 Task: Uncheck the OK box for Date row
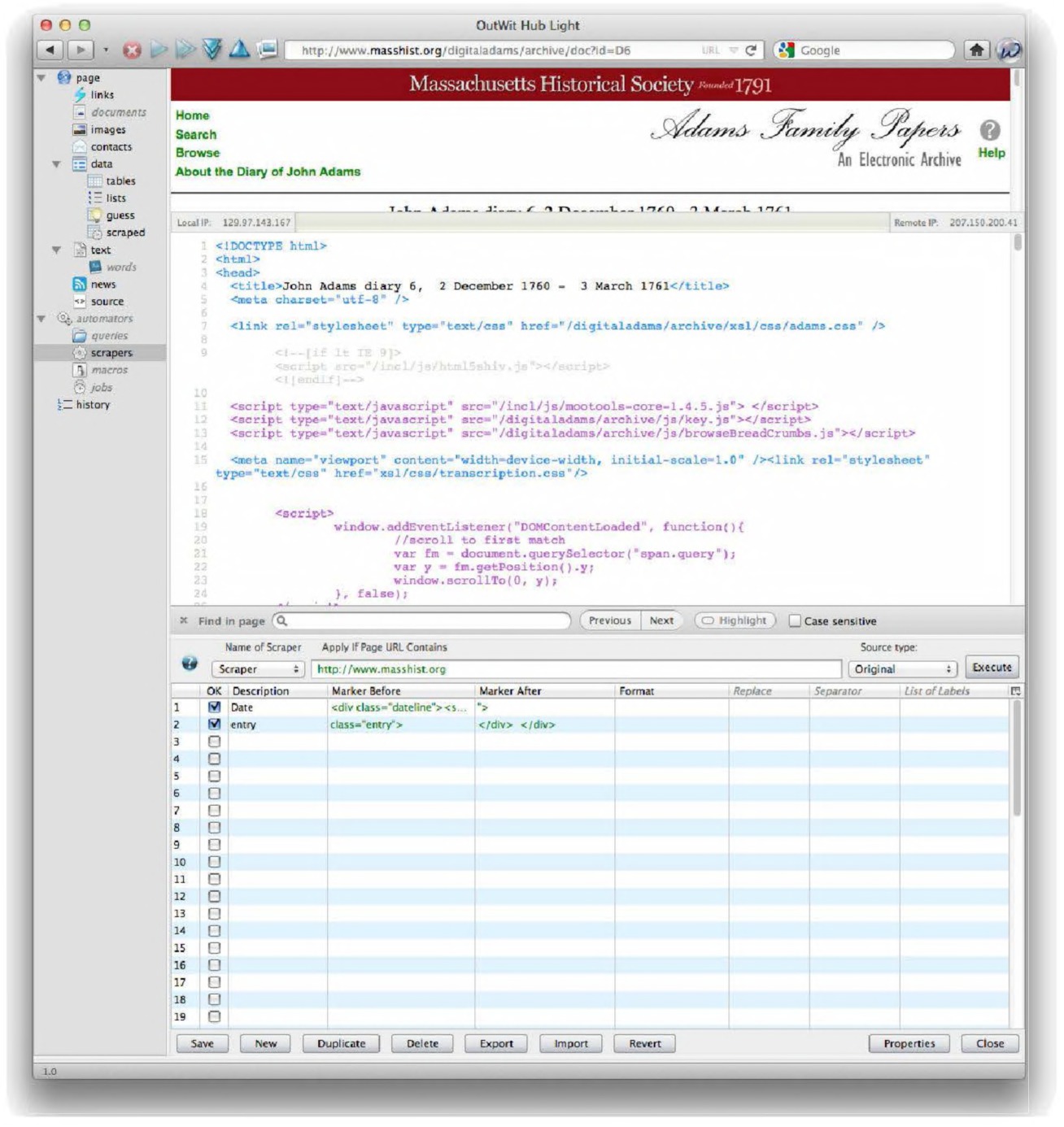pyautogui.click(x=214, y=707)
